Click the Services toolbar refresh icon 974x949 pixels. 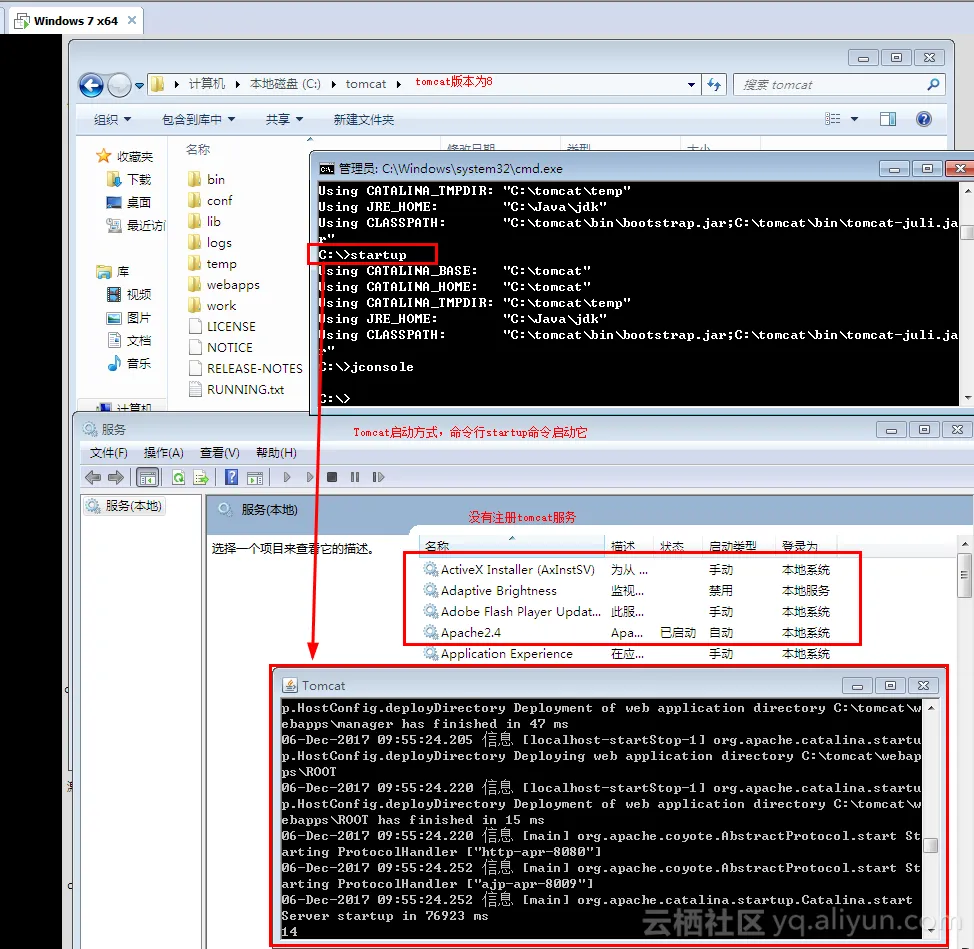point(178,478)
